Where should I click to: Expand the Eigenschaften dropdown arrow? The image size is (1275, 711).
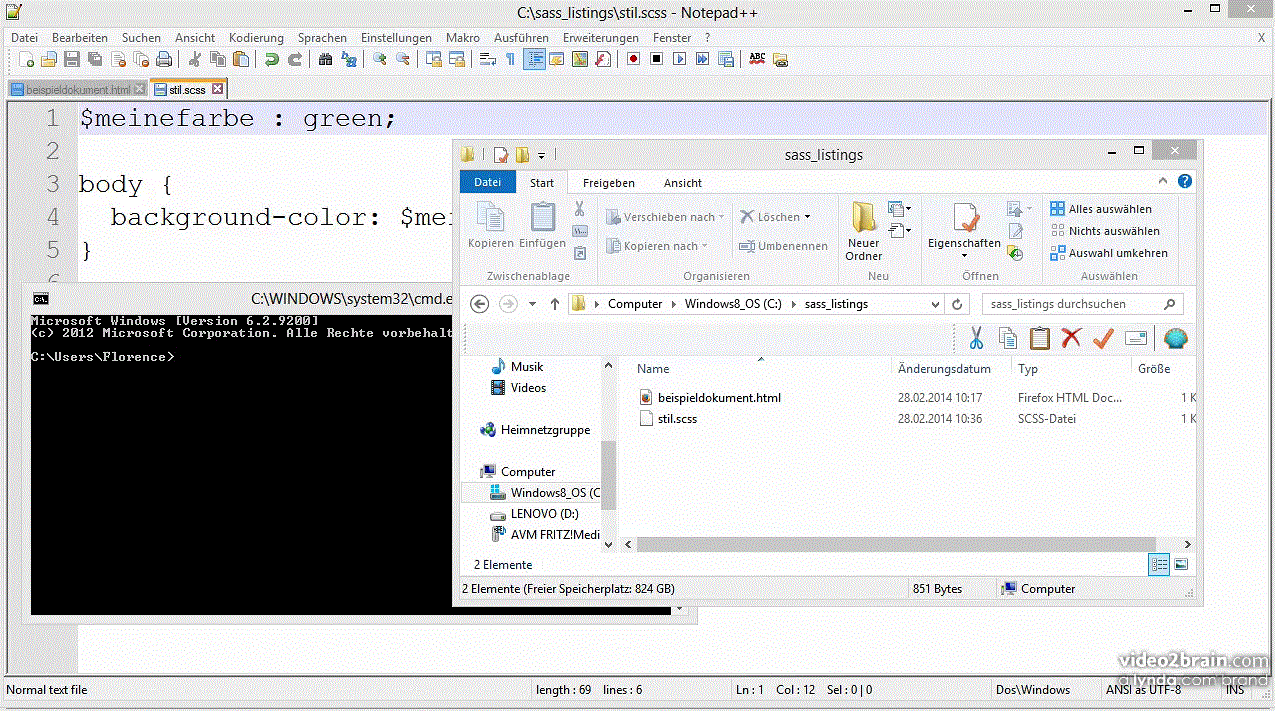(x=964, y=256)
